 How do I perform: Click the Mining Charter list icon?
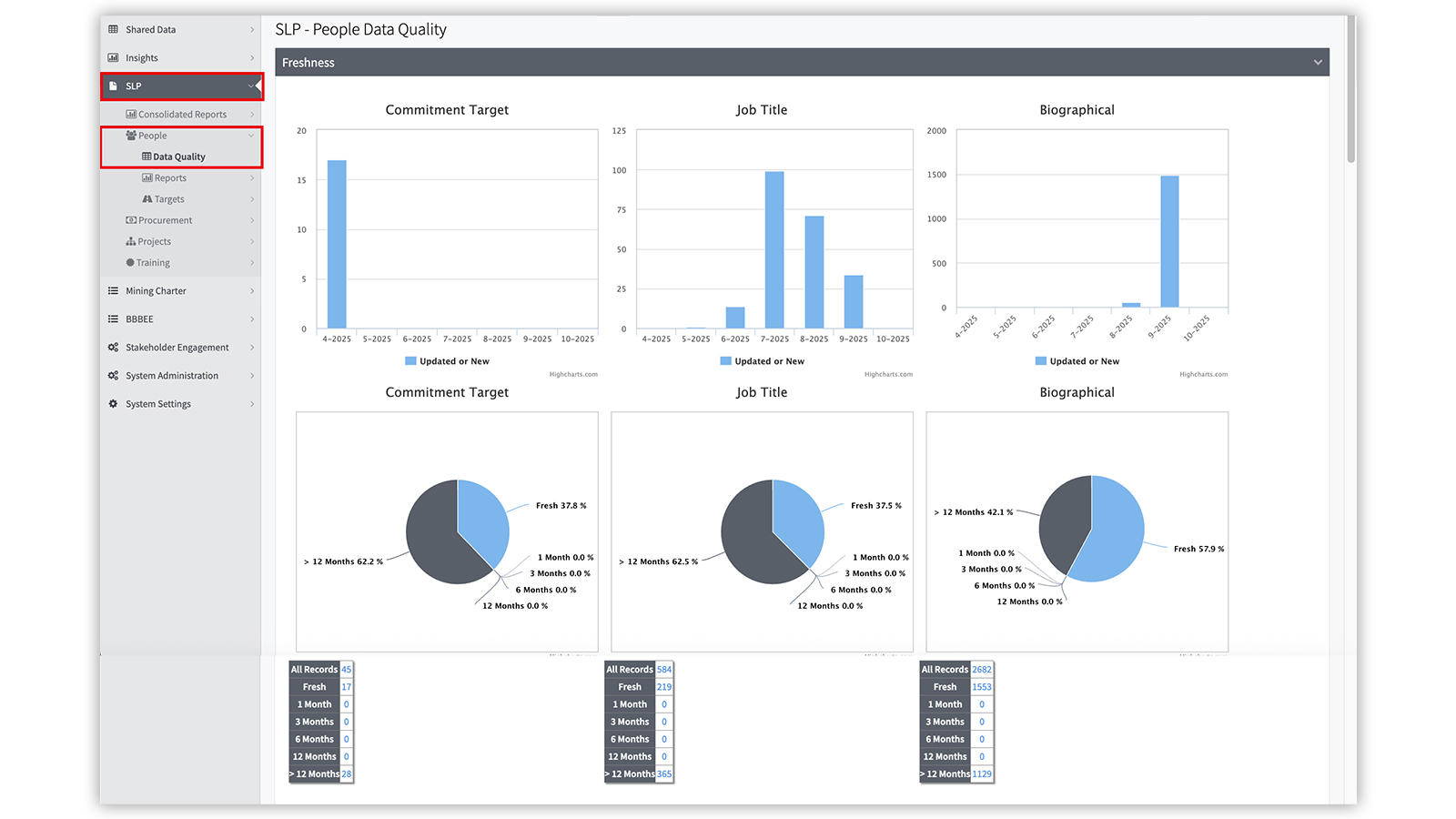(114, 291)
